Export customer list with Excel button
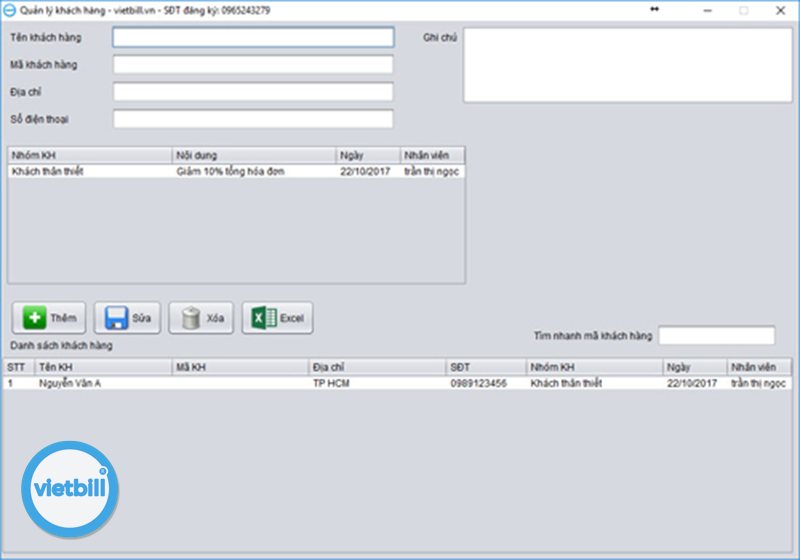 point(278,318)
